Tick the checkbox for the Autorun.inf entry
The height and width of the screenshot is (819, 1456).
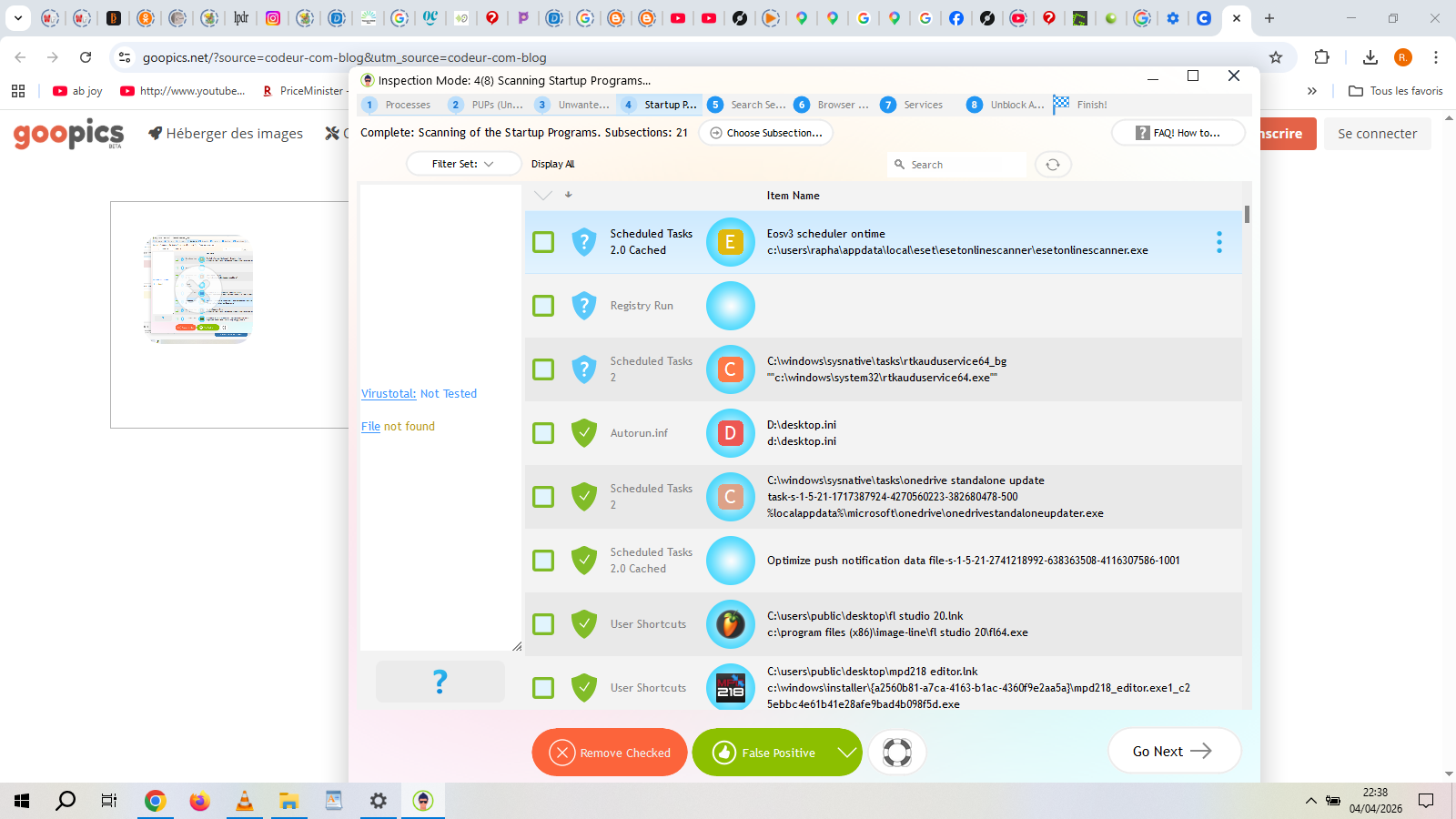(543, 433)
